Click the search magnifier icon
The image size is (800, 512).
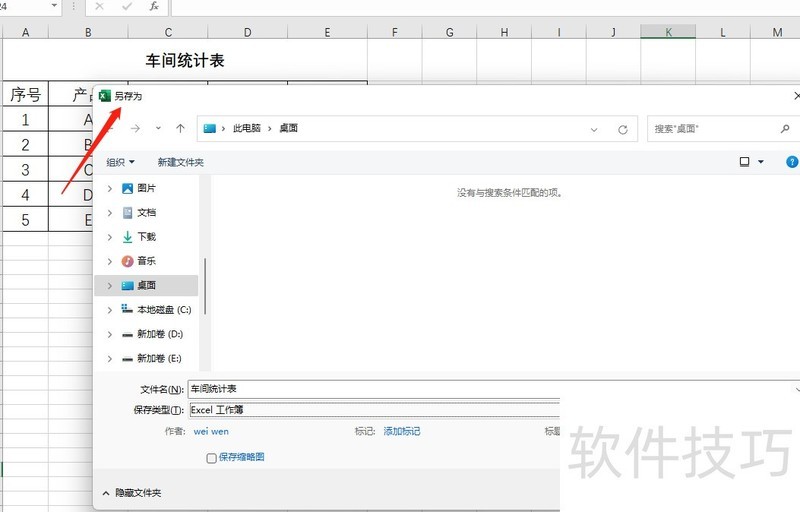click(x=785, y=129)
